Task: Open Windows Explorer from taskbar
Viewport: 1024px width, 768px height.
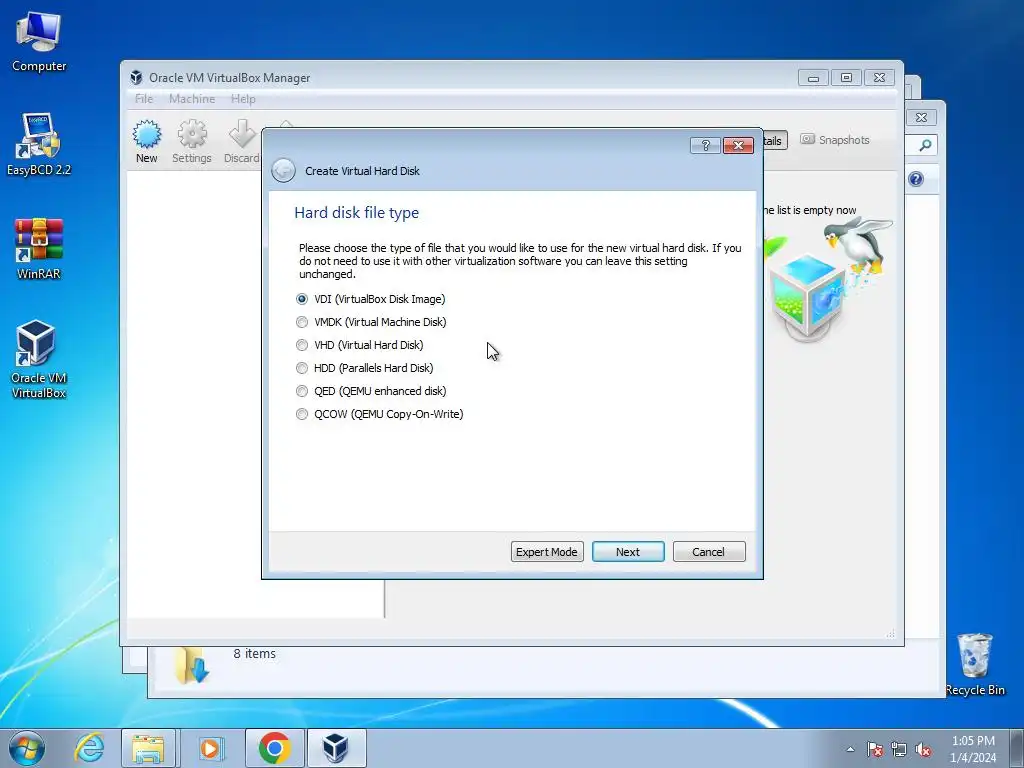Action: [x=148, y=748]
